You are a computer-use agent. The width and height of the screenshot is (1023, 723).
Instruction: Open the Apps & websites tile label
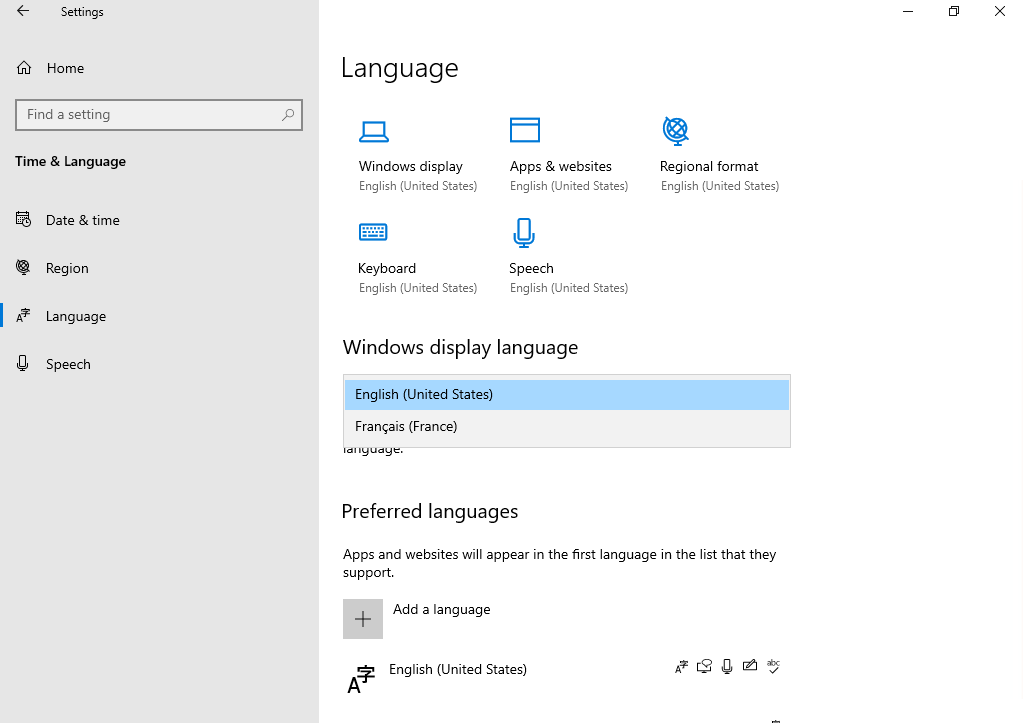(560, 166)
